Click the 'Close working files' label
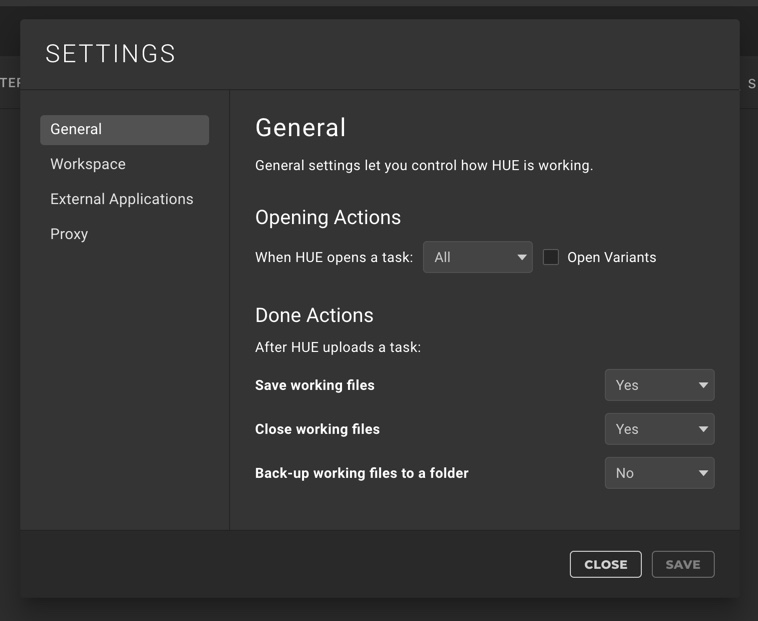Image resolution: width=758 pixels, height=621 pixels. [318, 429]
